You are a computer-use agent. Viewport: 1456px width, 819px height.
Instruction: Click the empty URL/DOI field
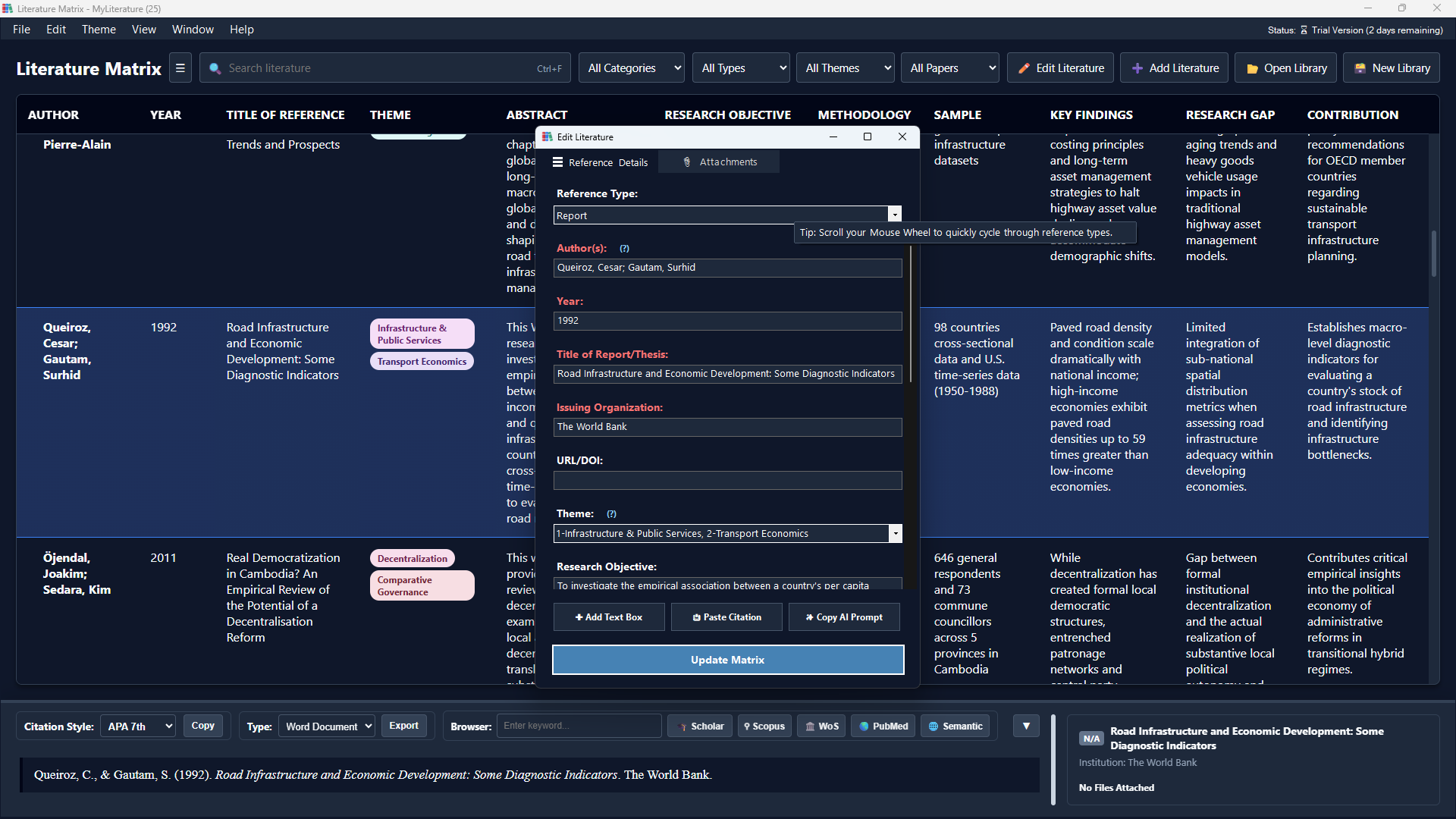727,480
